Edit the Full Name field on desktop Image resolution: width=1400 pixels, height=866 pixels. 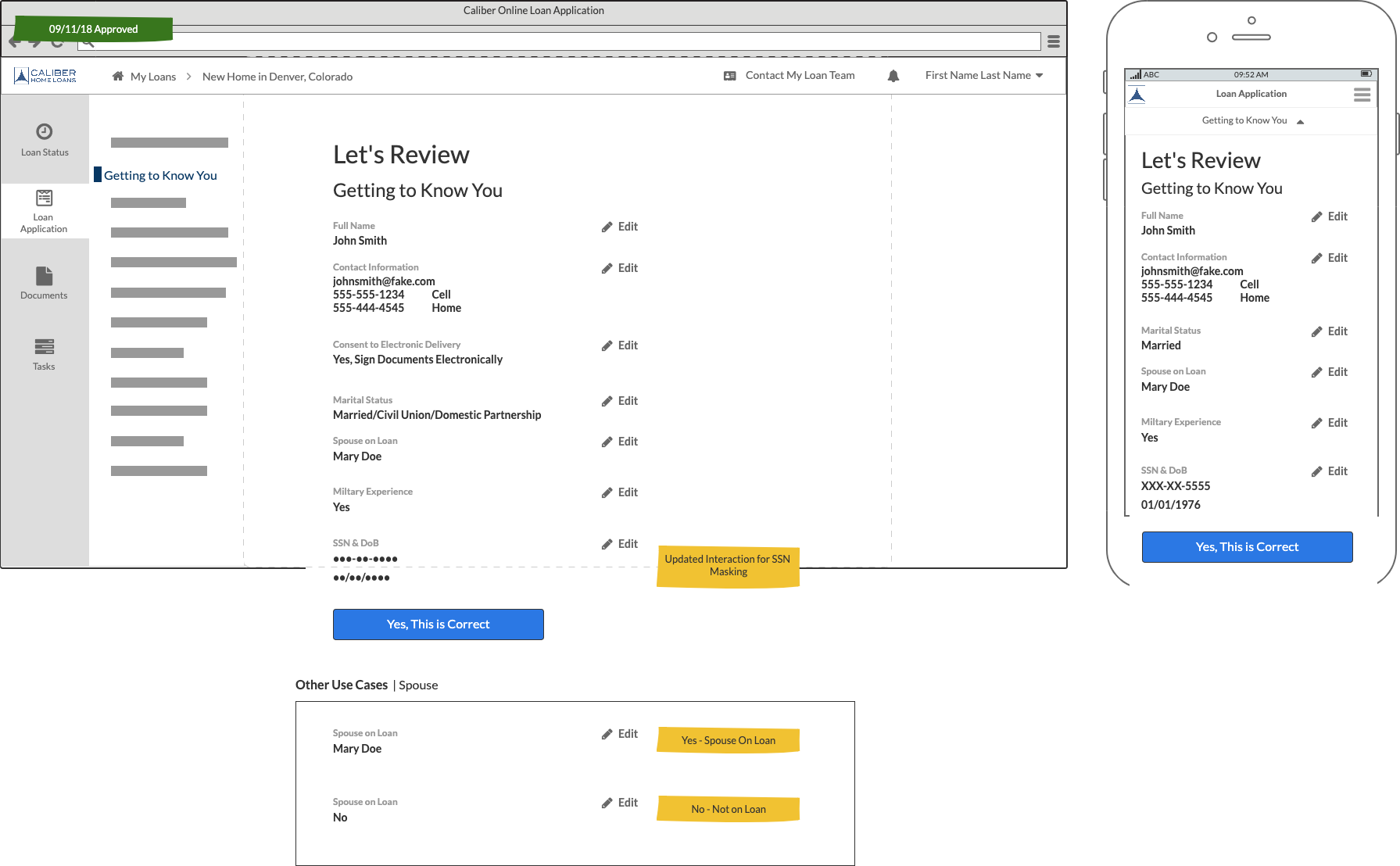pos(620,227)
